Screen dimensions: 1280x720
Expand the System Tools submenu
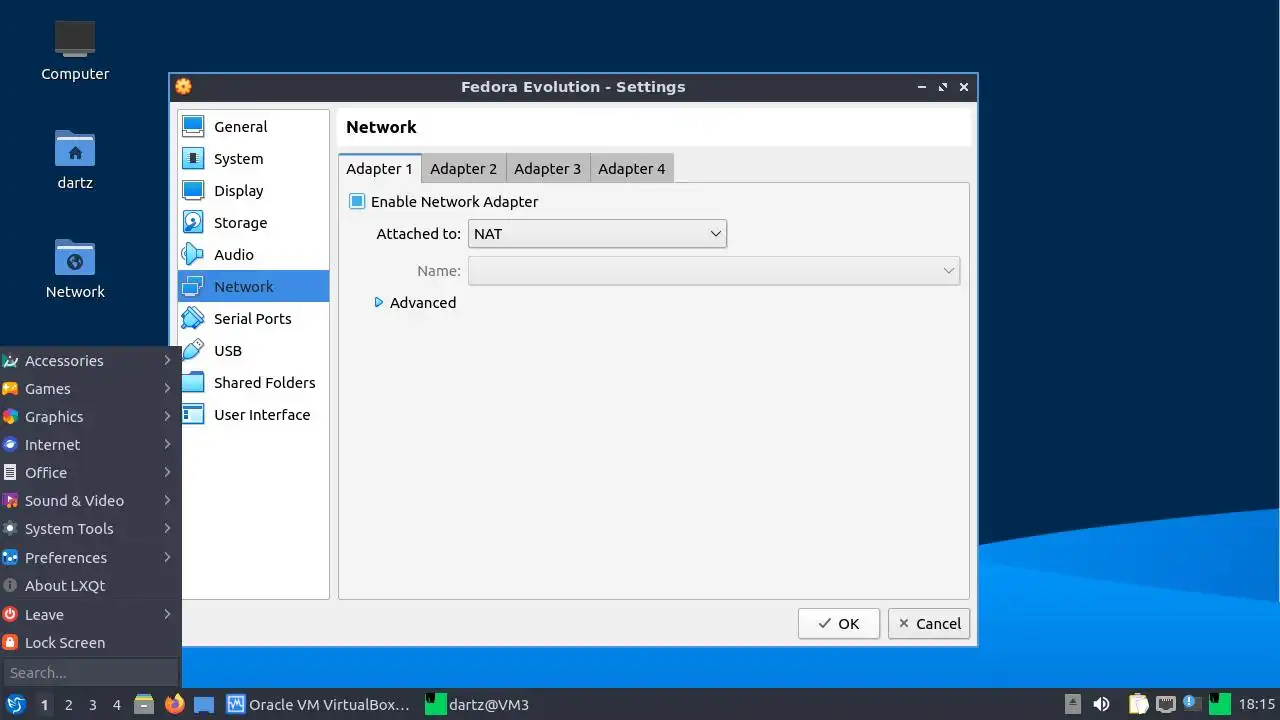[x=90, y=529]
